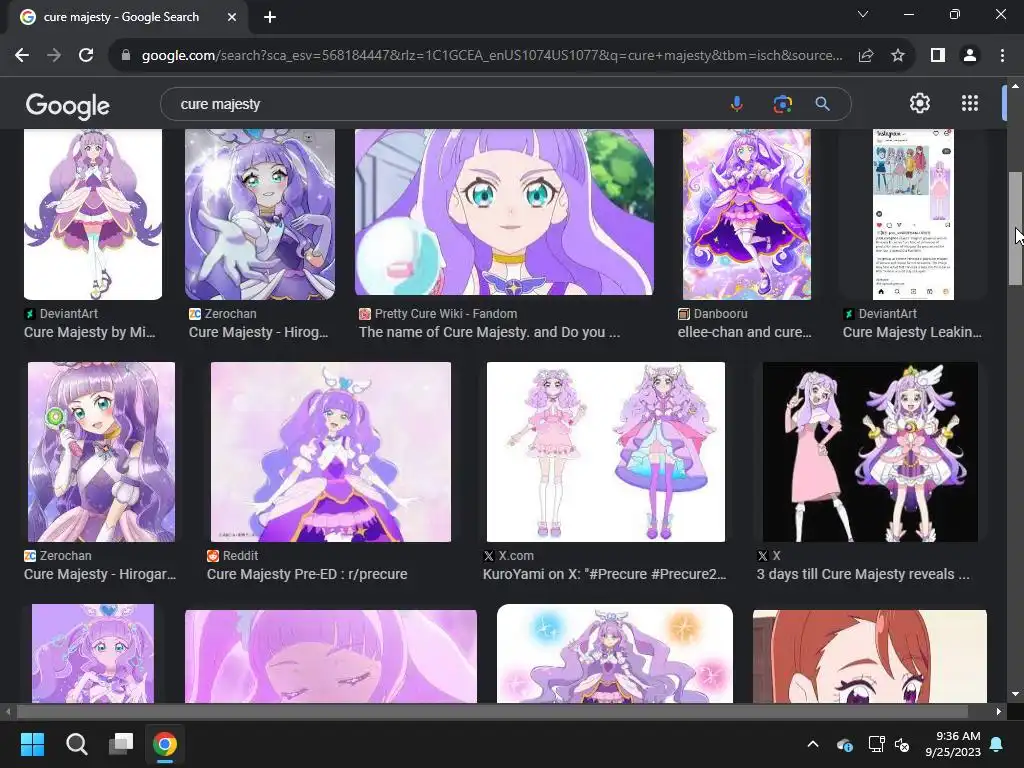
Task: Open Task View on the taskbar
Action: [x=121, y=744]
